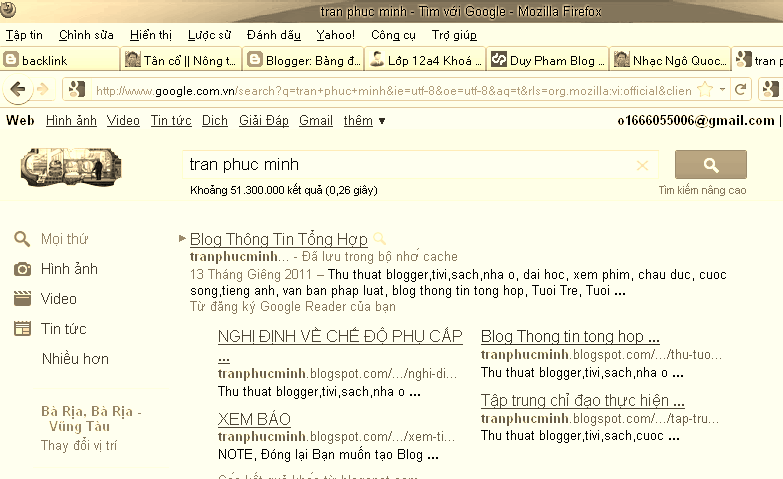Open 'Blog Thong tin tong hop ...' sitelink
The image size is (783, 479).
[x=570, y=336]
